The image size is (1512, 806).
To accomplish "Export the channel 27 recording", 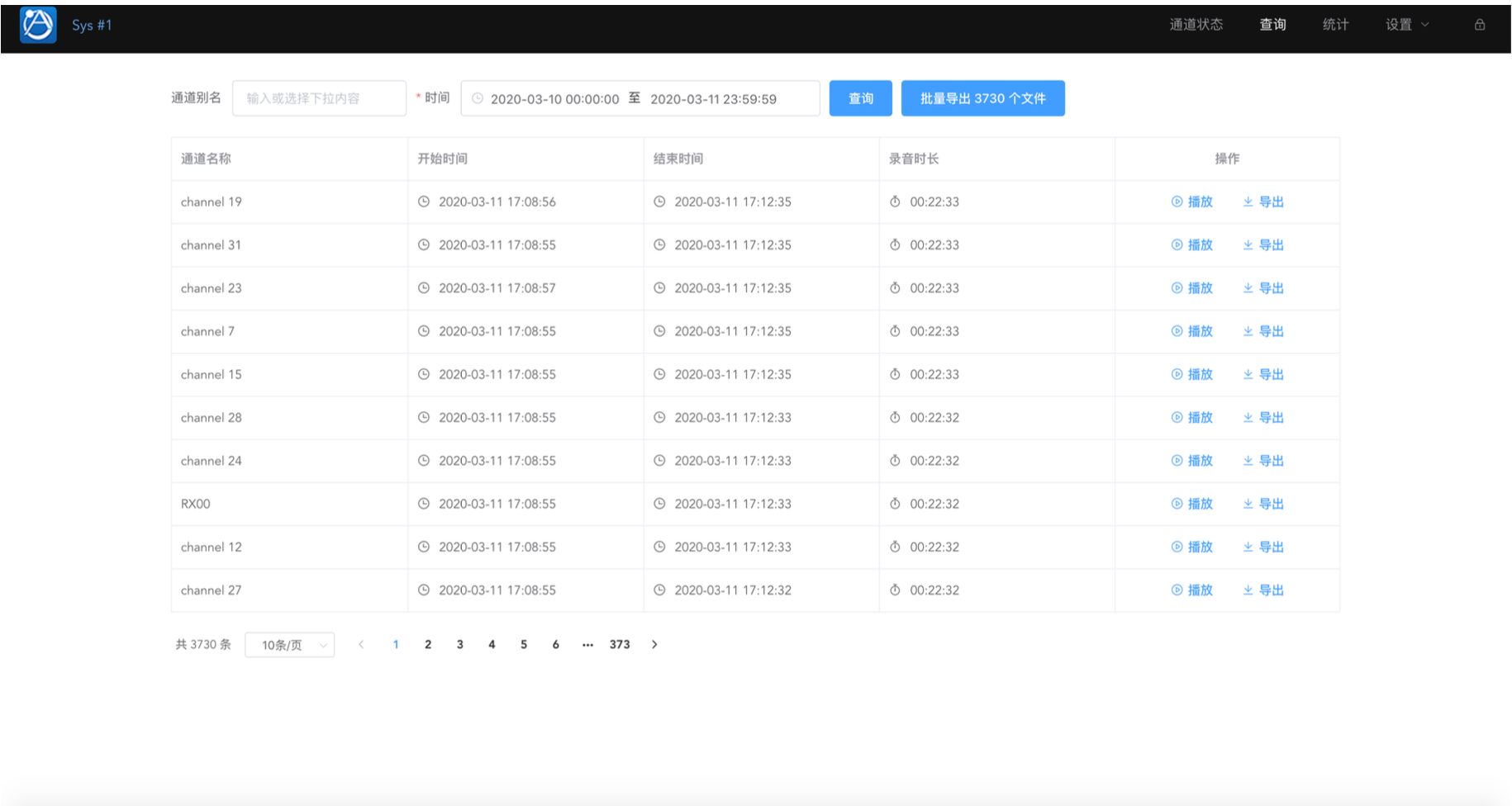I will tap(1263, 590).
